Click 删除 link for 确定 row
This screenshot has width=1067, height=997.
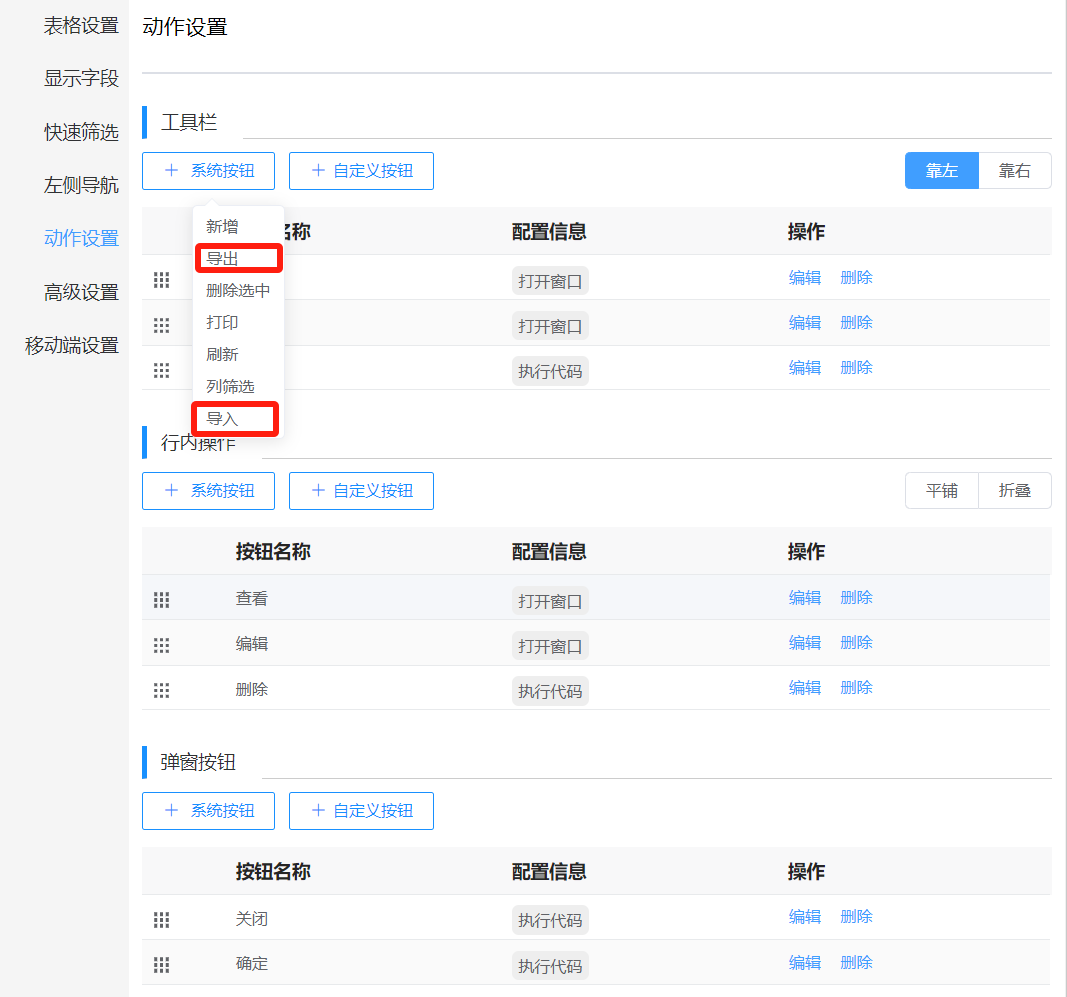(x=856, y=963)
